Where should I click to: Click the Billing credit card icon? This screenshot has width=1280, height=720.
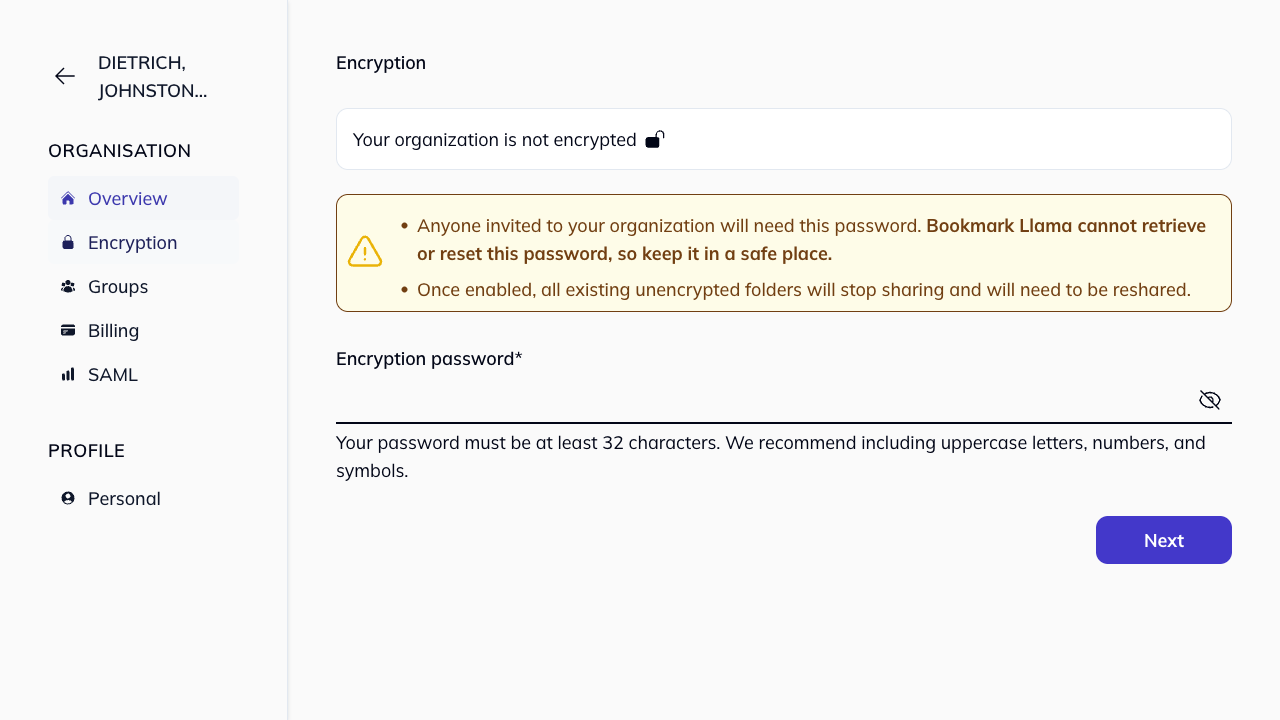67,330
